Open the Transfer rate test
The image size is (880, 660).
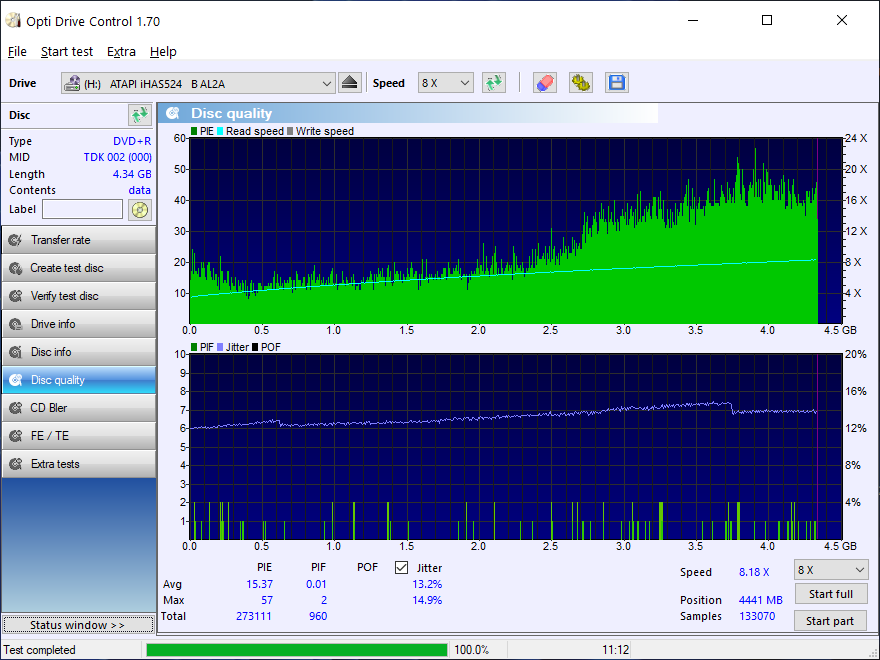[x=78, y=240]
